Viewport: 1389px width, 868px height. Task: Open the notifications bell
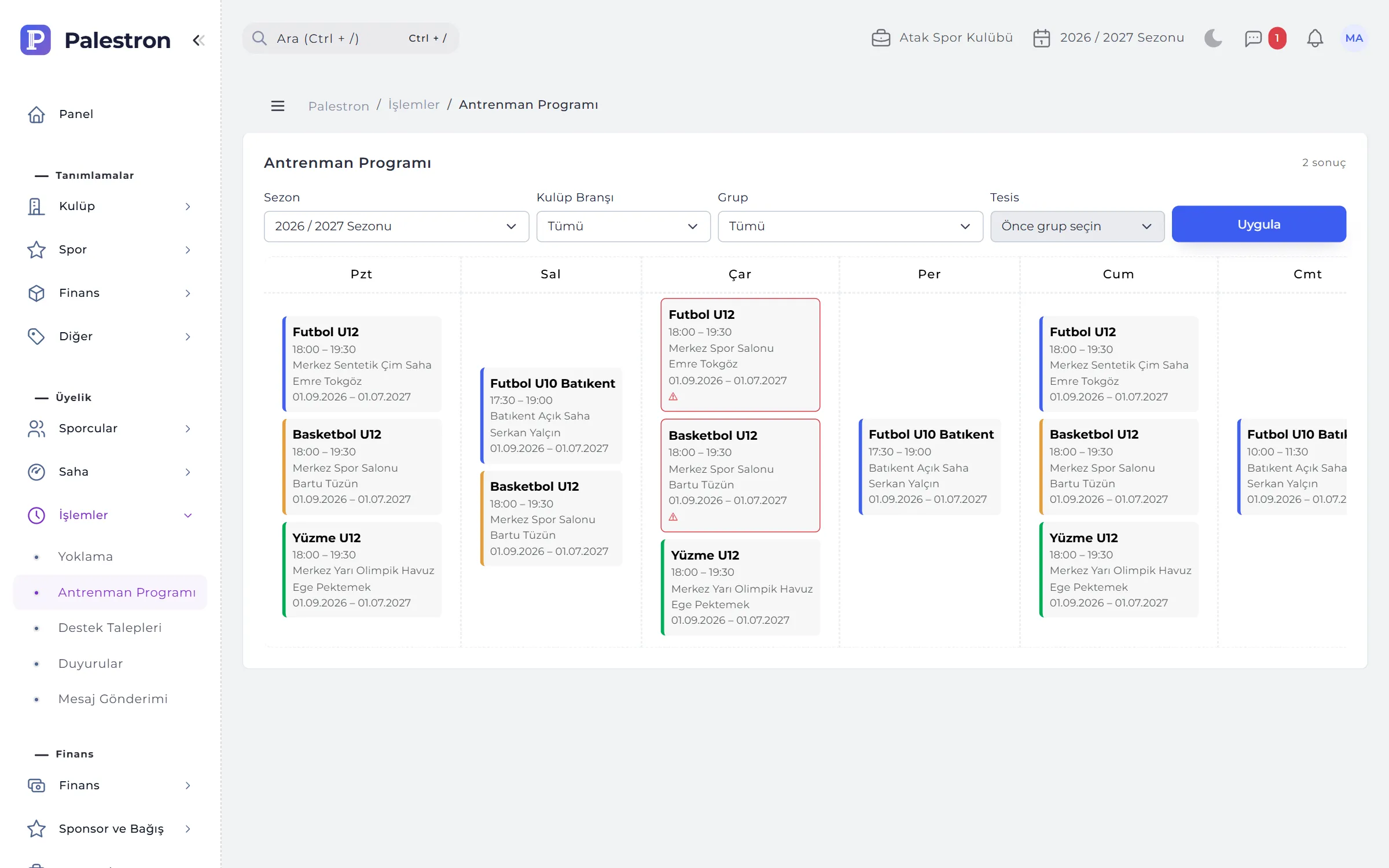click(1315, 38)
